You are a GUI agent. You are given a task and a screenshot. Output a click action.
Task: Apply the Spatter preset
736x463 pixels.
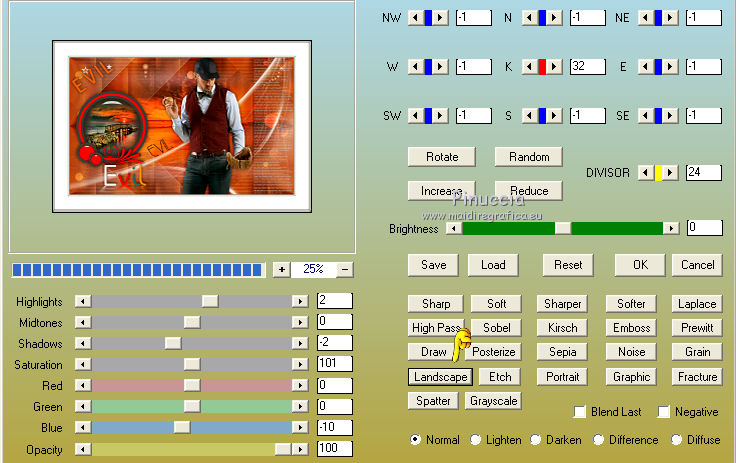(x=433, y=401)
